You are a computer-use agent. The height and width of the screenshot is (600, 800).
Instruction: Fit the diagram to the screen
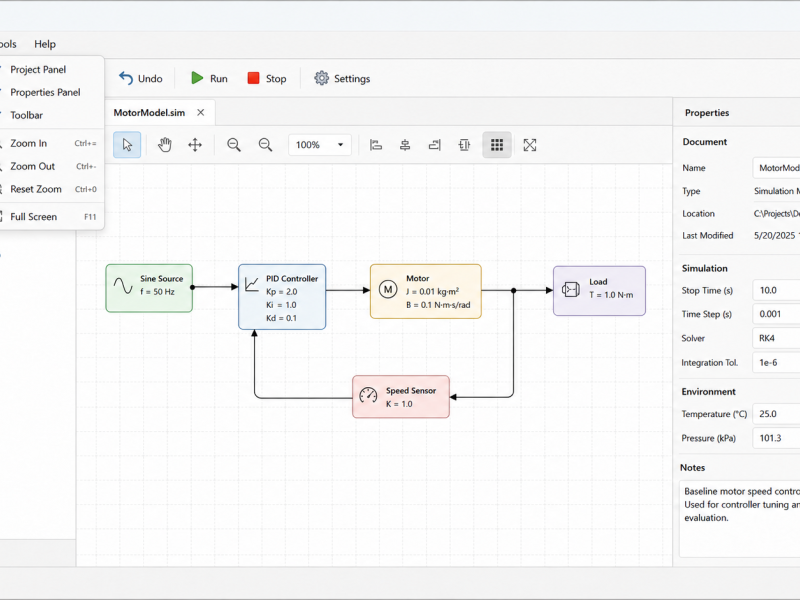click(x=530, y=145)
